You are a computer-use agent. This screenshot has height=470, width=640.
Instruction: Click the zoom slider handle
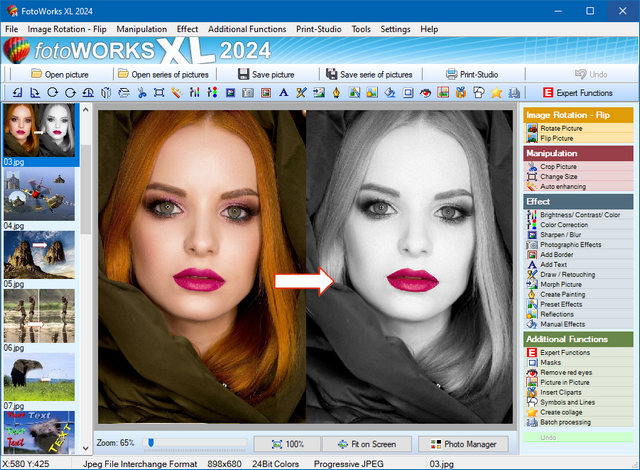[151, 442]
